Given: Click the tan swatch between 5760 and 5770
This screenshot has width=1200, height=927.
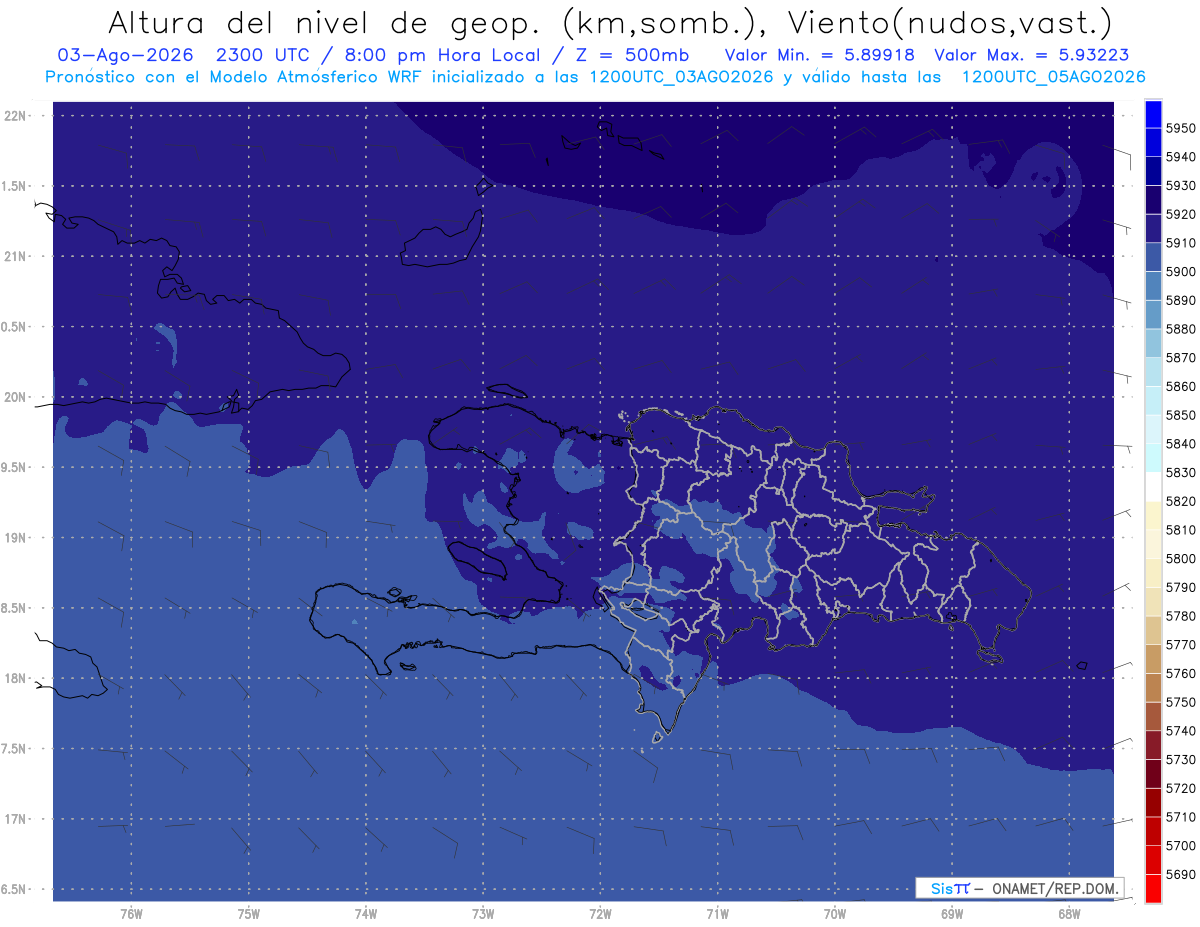Looking at the screenshot, I should [x=1153, y=659].
